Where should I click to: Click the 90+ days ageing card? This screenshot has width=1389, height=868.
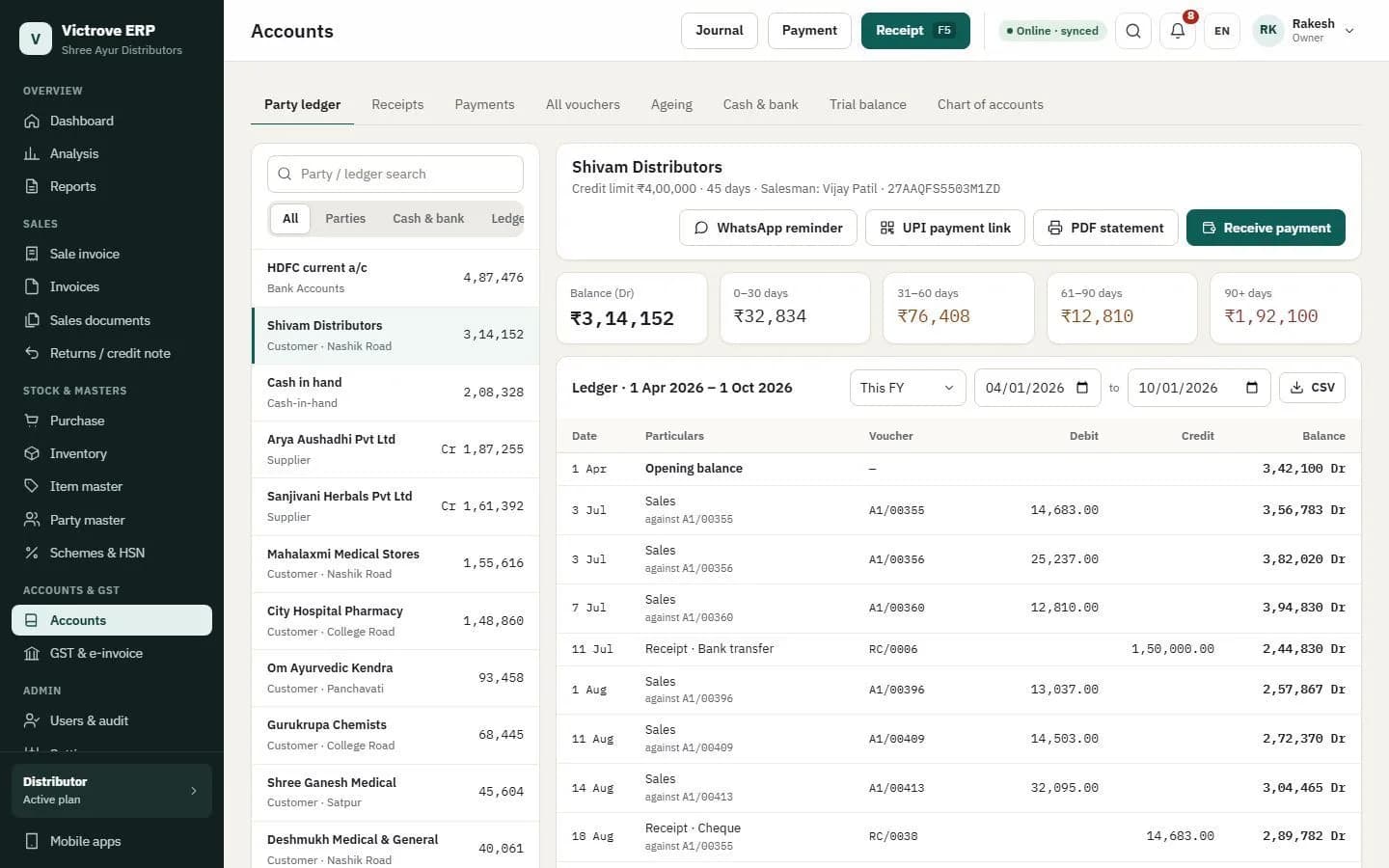coord(1286,308)
